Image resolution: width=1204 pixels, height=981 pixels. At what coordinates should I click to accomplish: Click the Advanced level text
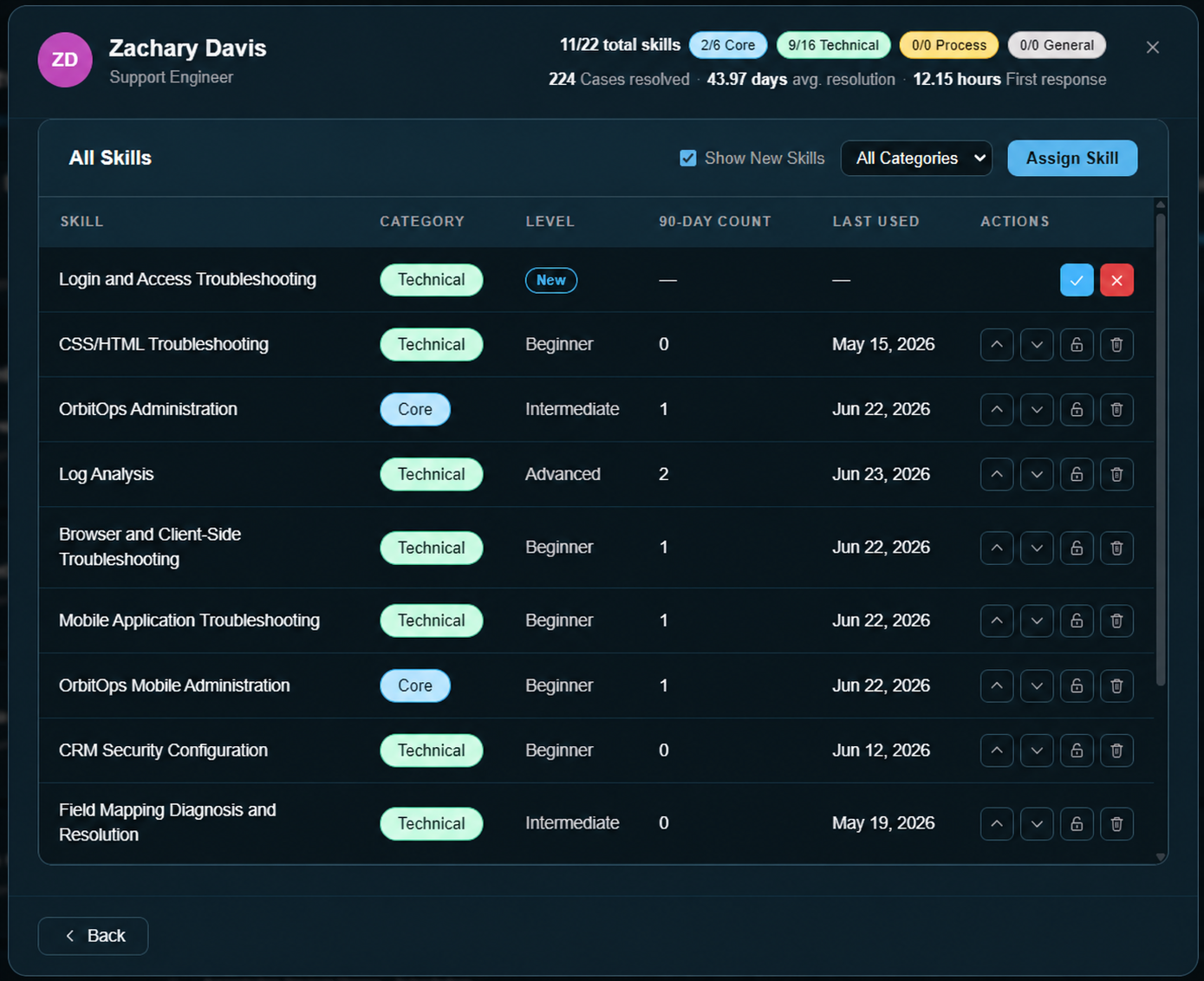563,474
